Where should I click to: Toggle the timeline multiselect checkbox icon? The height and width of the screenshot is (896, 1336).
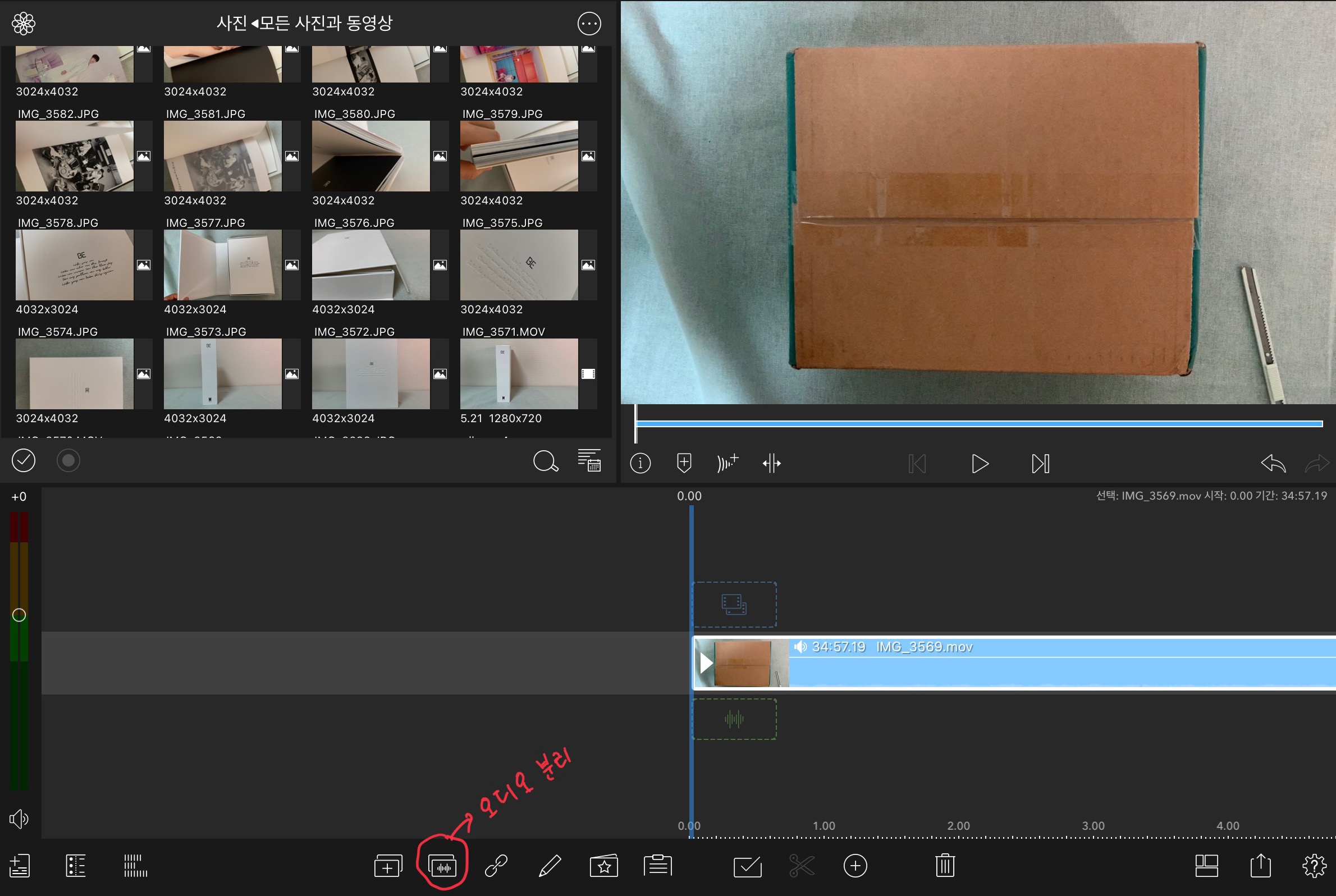point(747,866)
